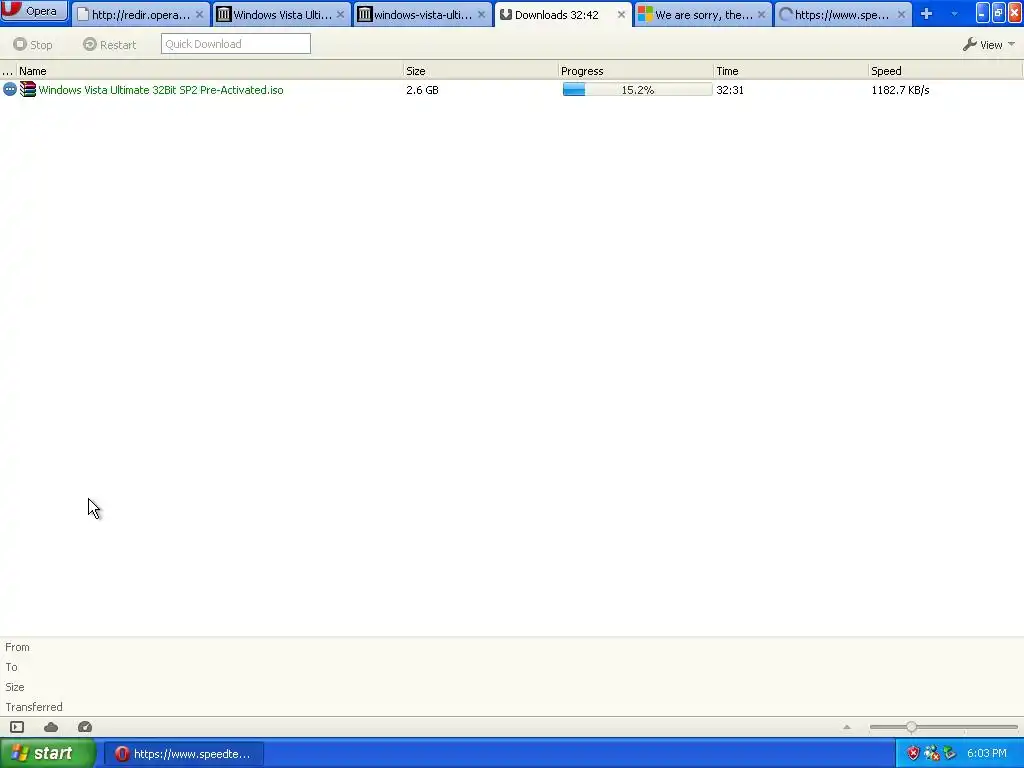Sort downloads by Name column

(209, 71)
